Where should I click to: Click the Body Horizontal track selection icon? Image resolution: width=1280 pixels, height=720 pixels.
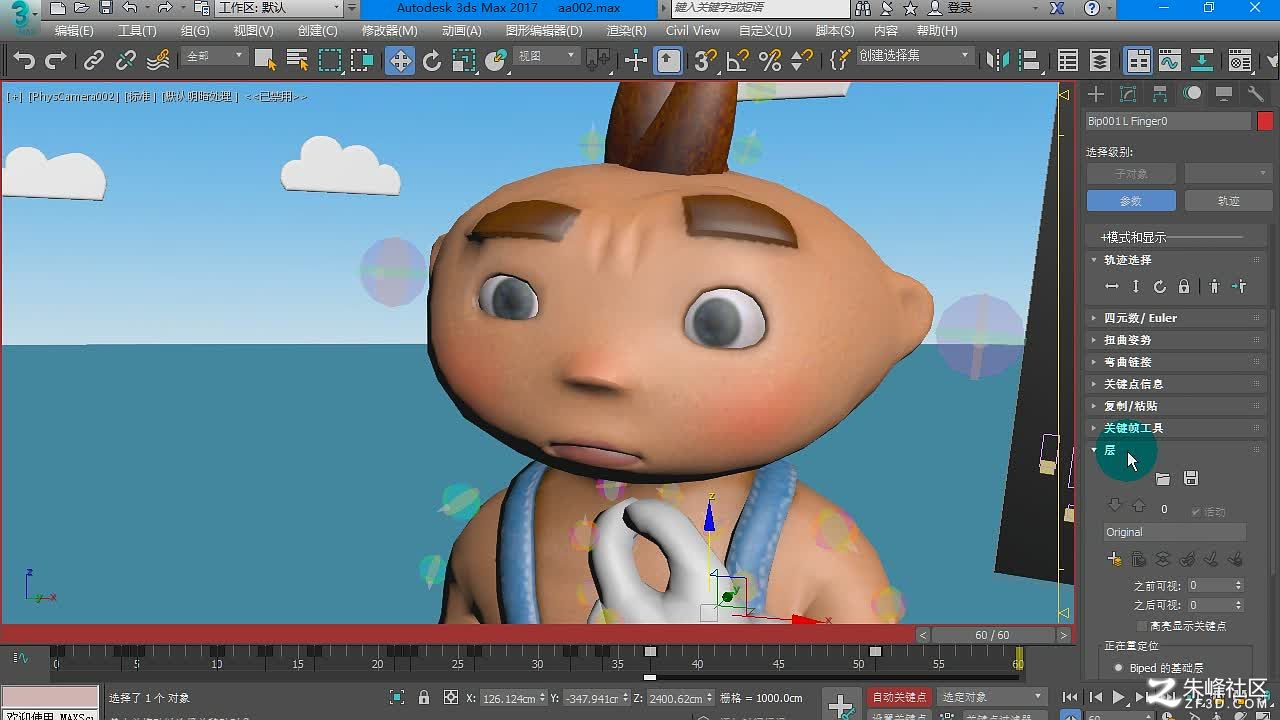tap(1112, 287)
